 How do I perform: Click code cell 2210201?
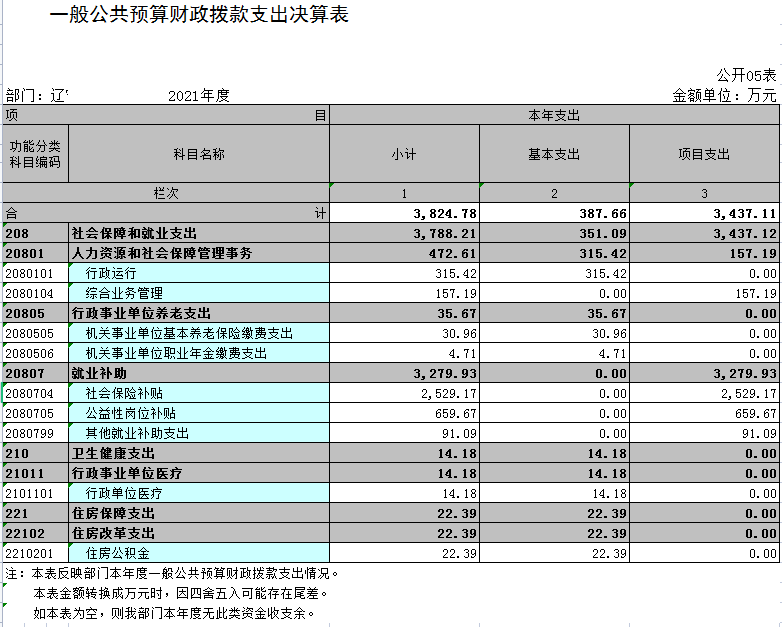[x=35, y=553]
